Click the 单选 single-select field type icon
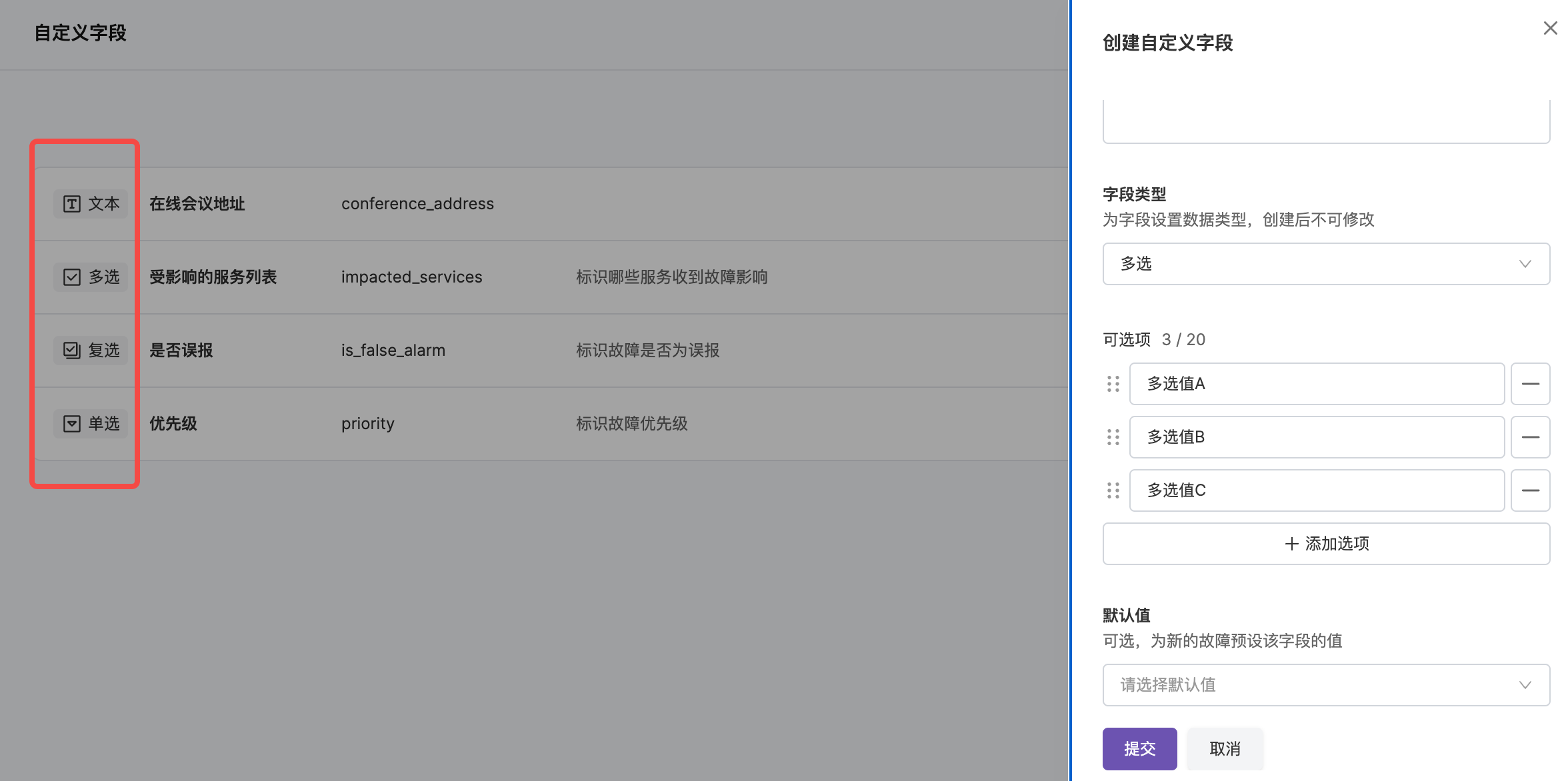Viewport: 1568px width, 781px height. (x=71, y=423)
